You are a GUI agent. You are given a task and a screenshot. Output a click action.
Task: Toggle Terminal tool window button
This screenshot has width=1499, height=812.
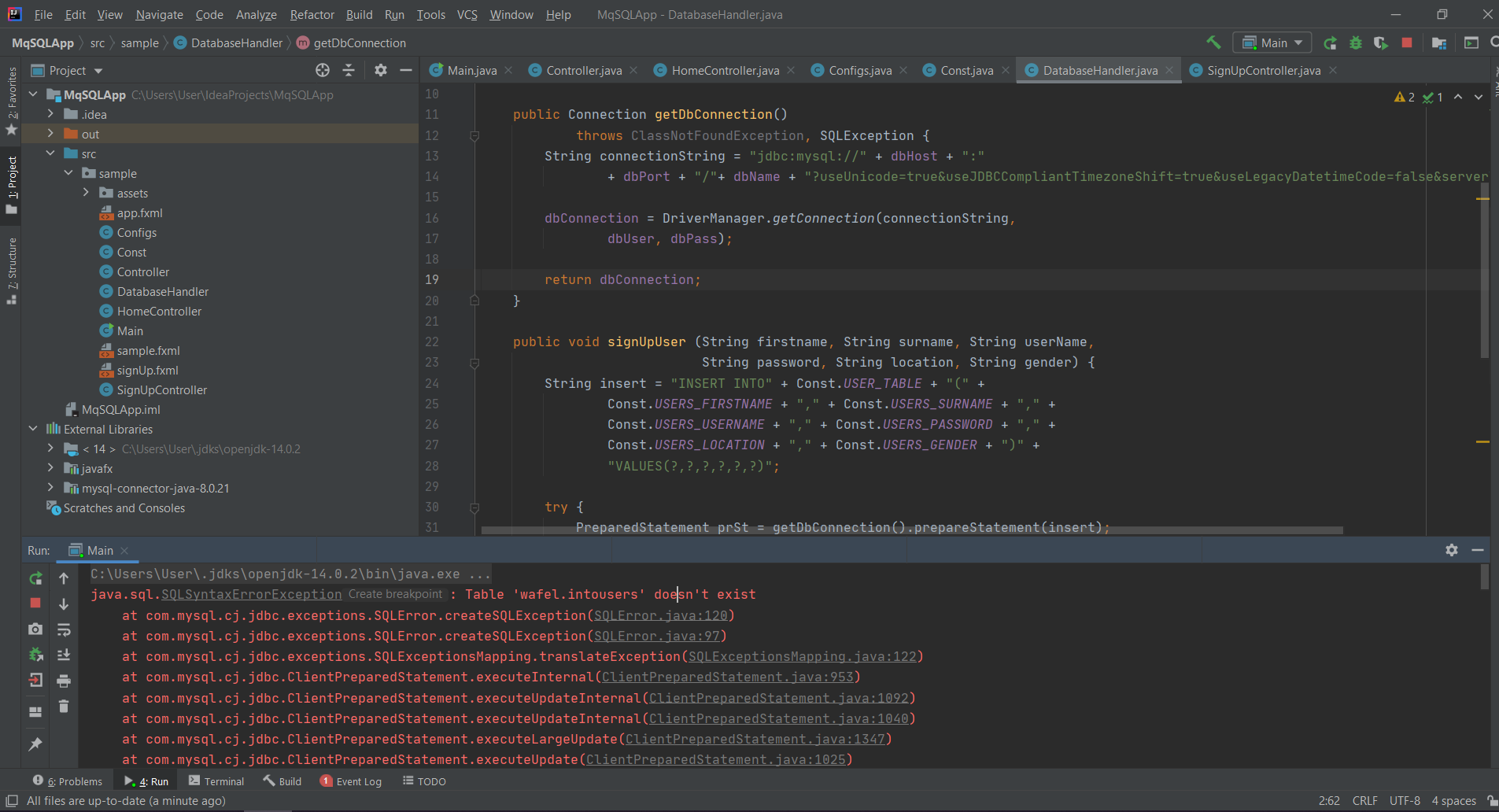coord(216,781)
